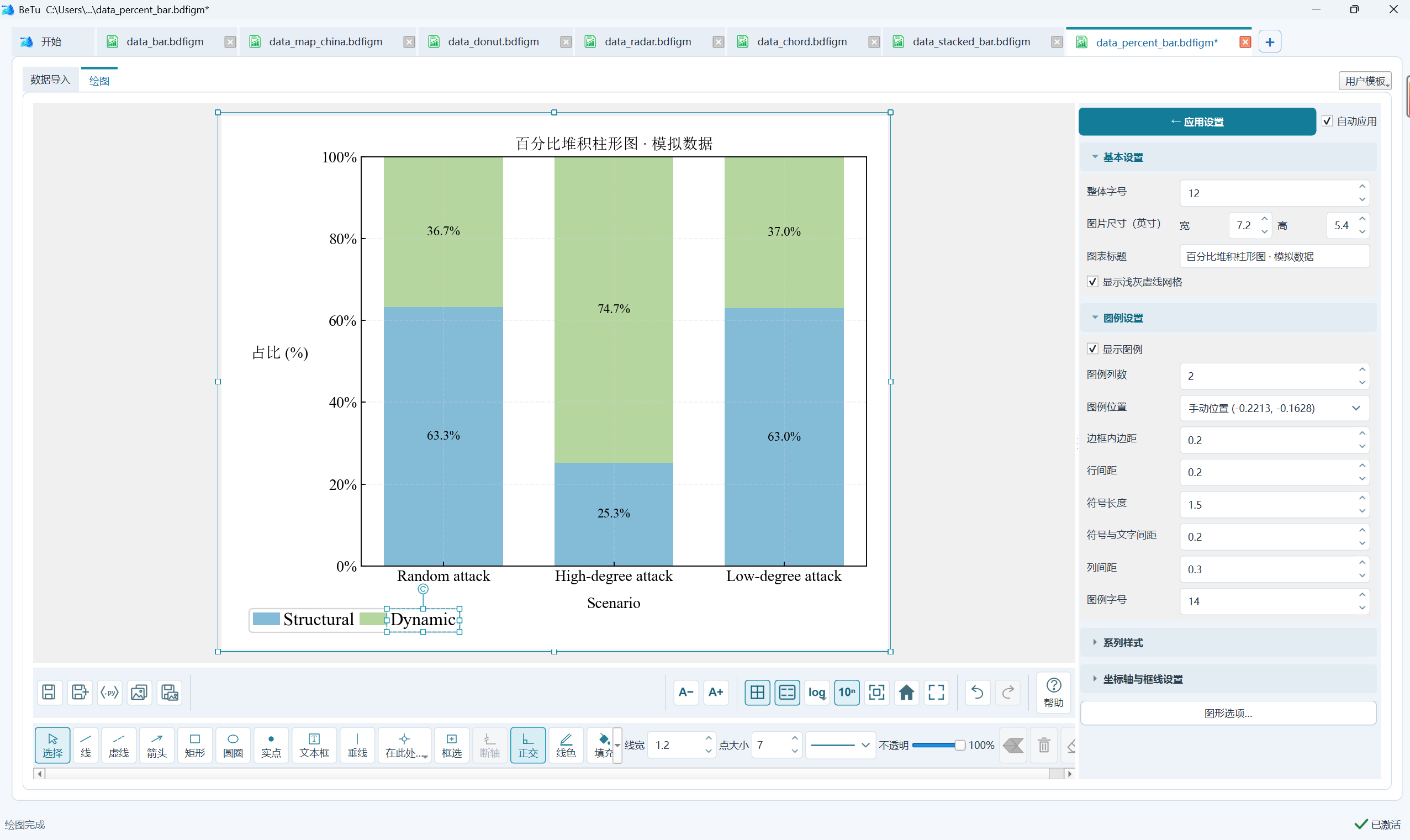Delete selection with trash can icon
This screenshot has width=1410, height=840.
tap(1044, 745)
